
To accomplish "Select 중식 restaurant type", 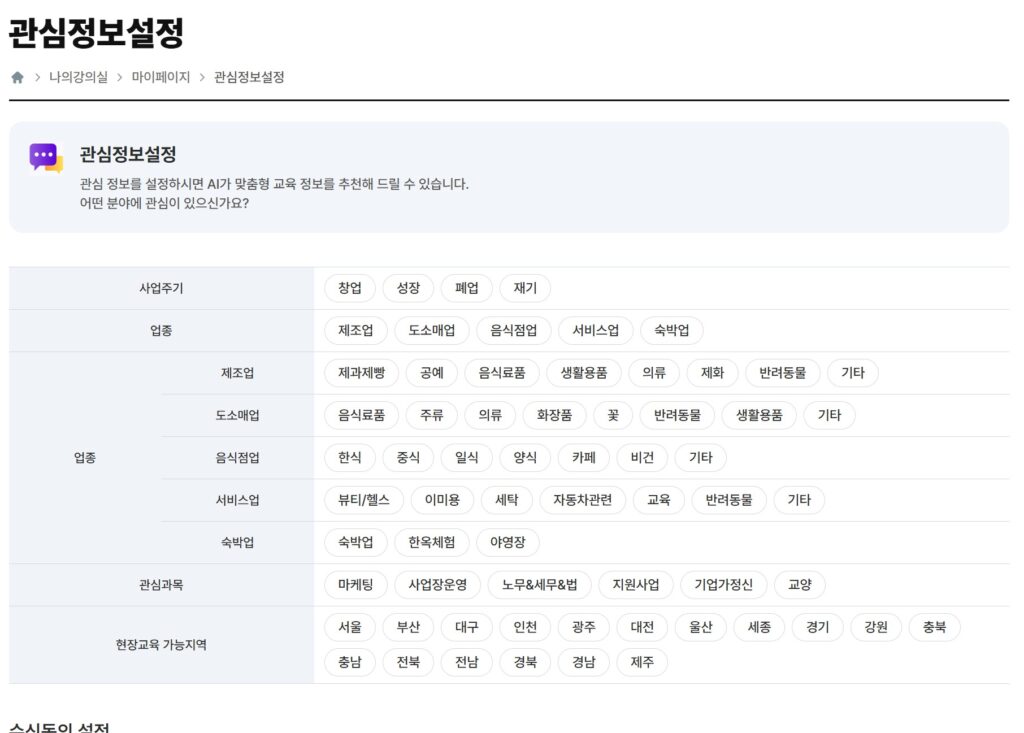I will (x=408, y=458).
